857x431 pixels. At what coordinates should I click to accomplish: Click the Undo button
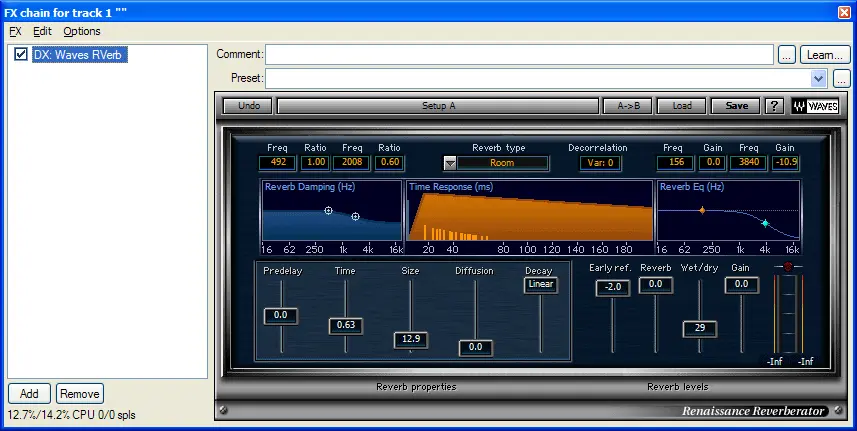pos(249,106)
